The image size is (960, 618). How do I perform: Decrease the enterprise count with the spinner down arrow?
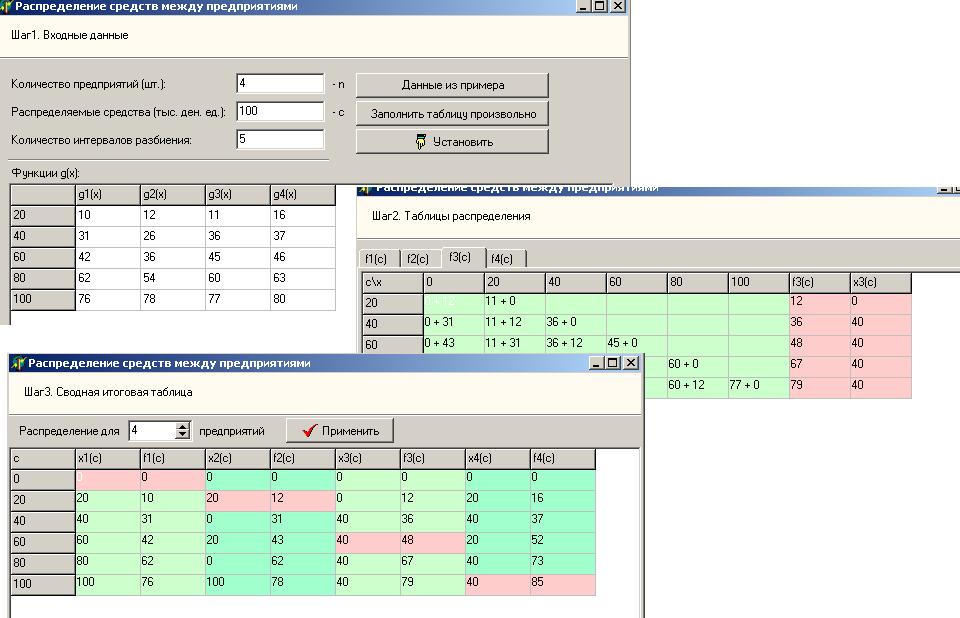(x=182, y=435)
